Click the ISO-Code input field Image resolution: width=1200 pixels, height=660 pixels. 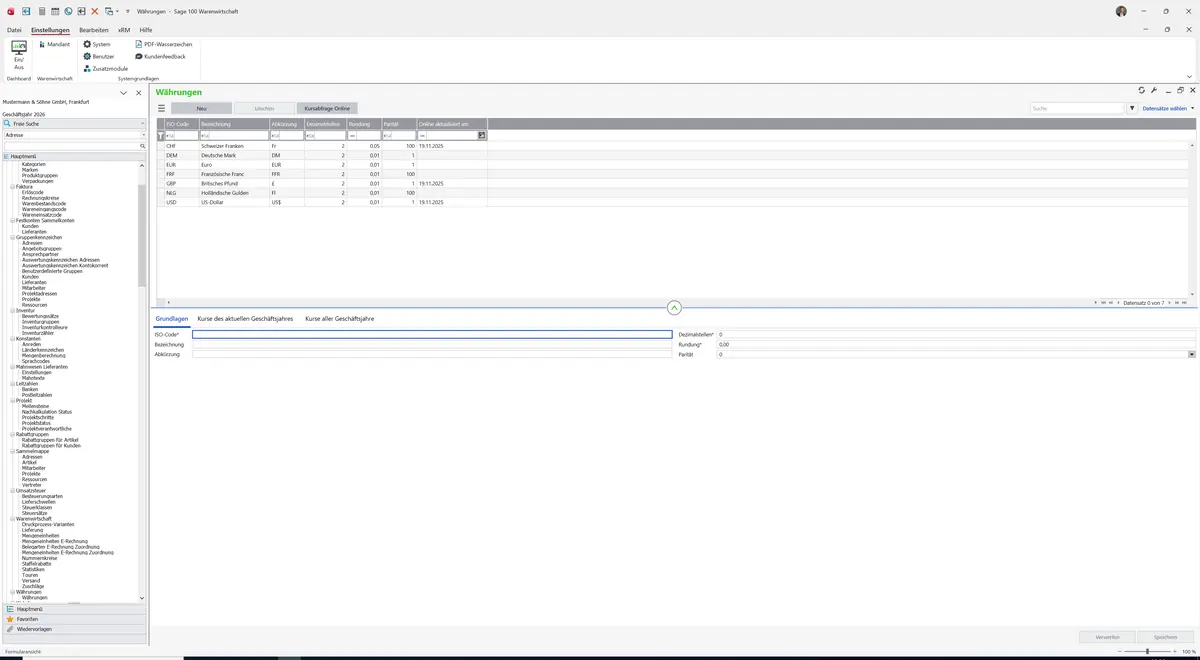pyautogui.click(x=432, y=334)
